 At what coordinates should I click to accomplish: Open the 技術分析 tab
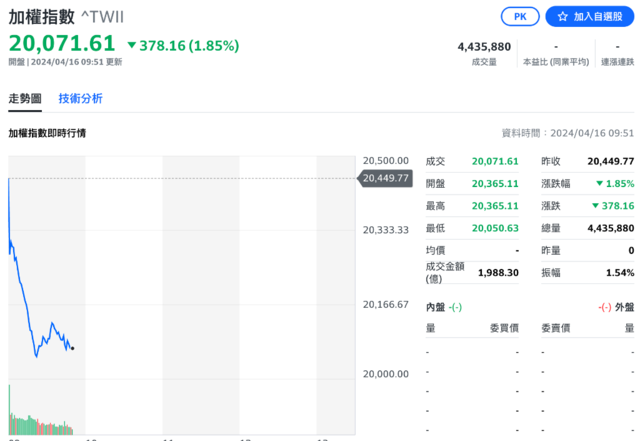pyautogui.click(x=80, y=98)
